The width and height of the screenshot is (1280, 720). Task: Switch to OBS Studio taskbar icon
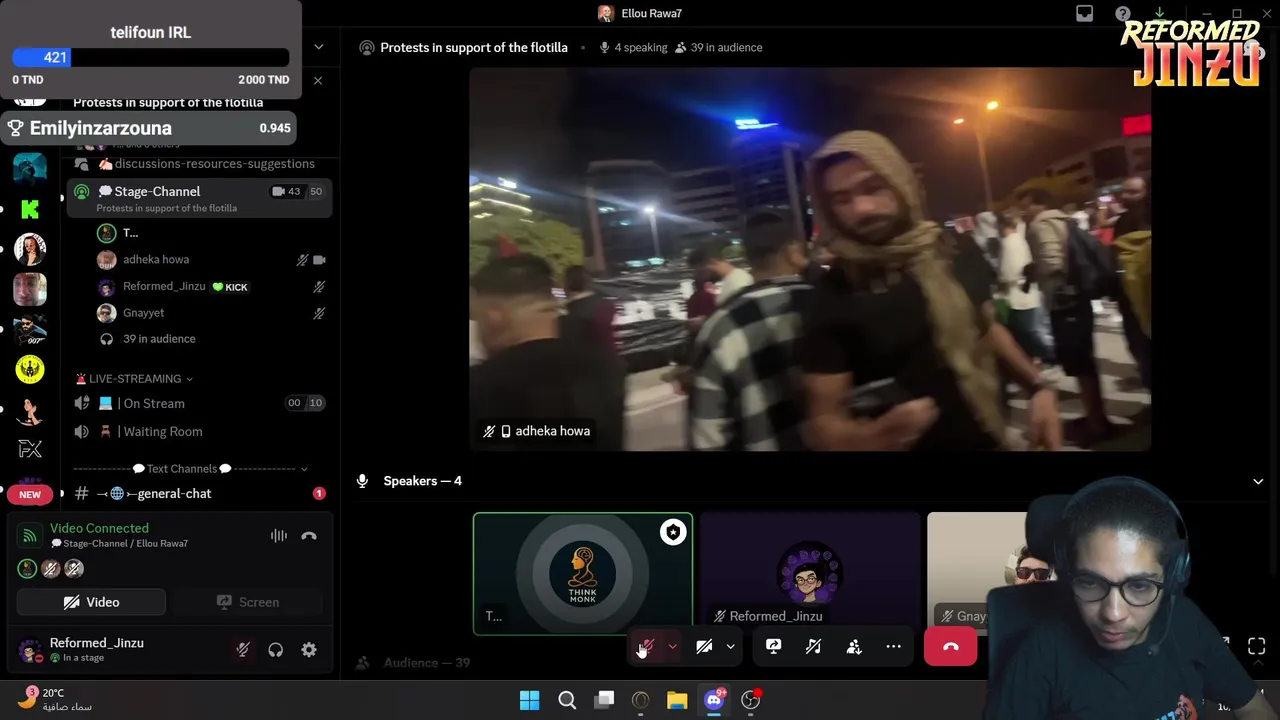tap(750, 700)
